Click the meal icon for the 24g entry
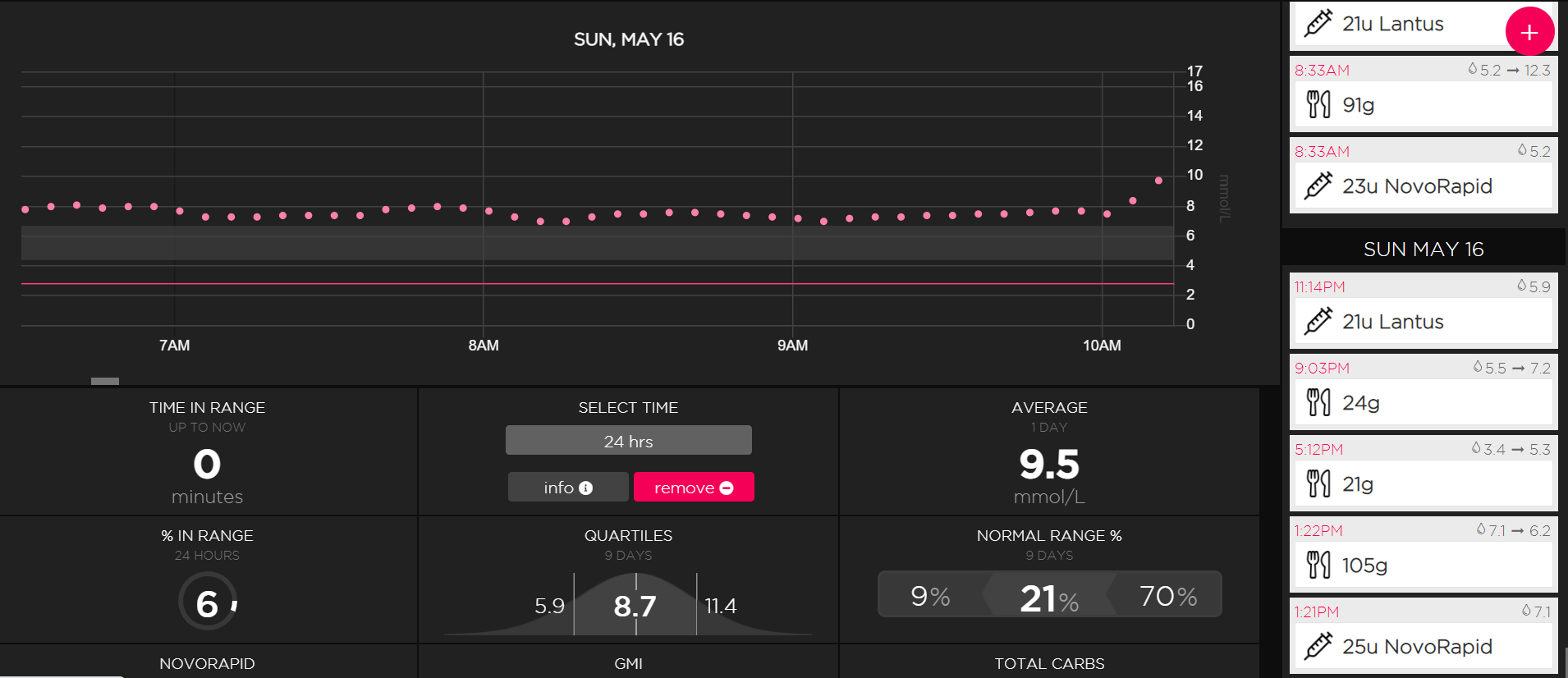 click(x=1318, y=403)
